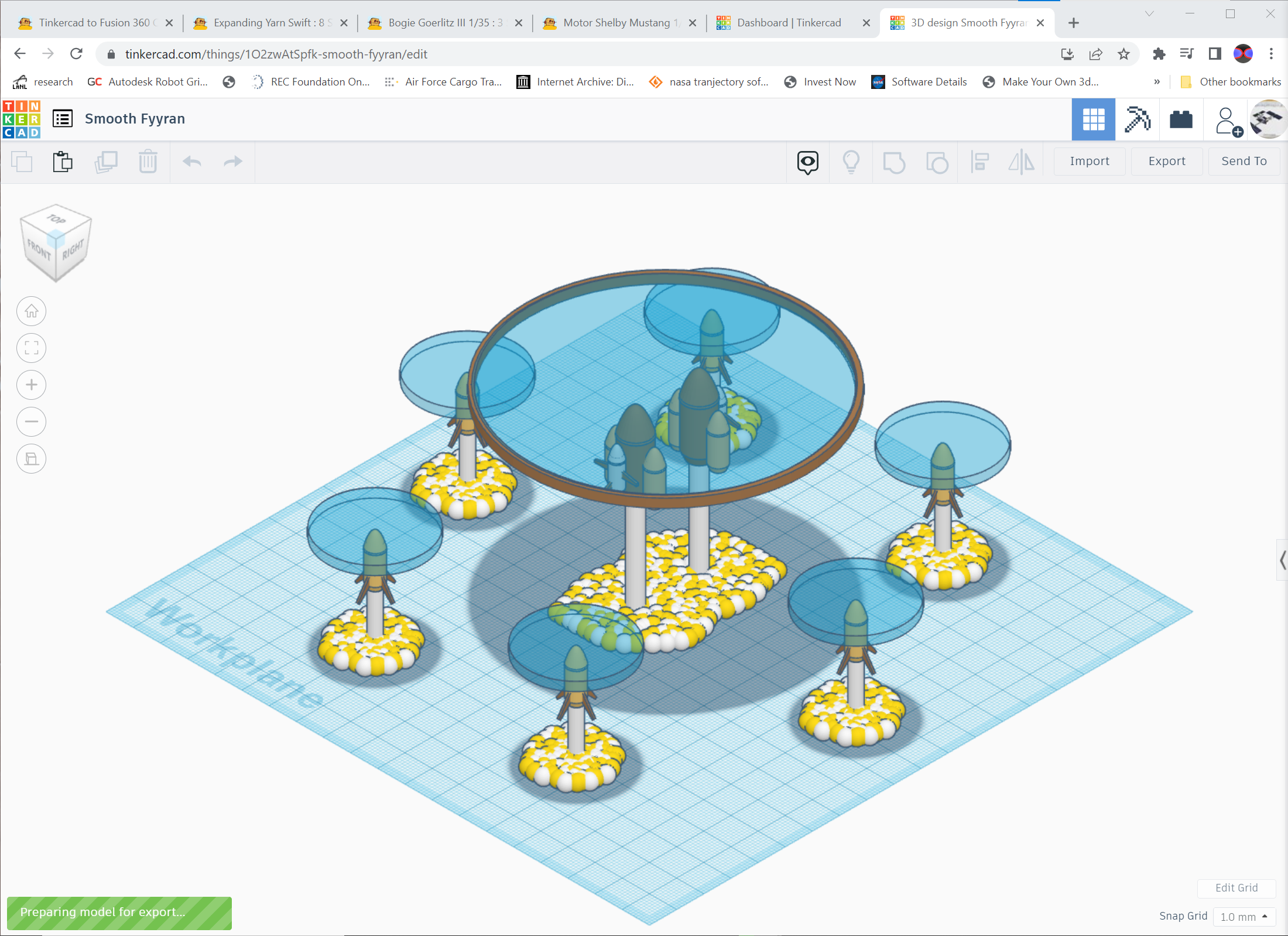The width and height of the screenshot is (1288, 936).
Task: Click the Import button
Action: tap(1090, 162)
